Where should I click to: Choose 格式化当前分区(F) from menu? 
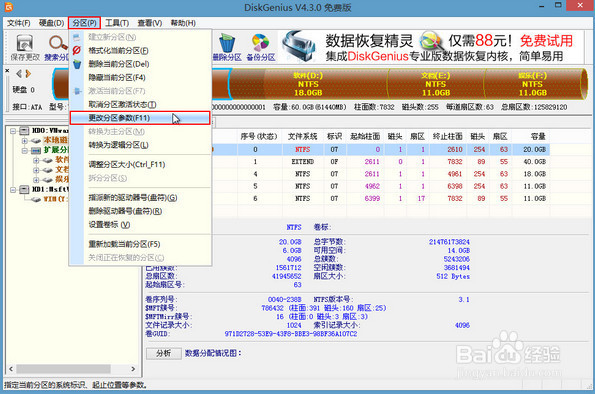140,50
